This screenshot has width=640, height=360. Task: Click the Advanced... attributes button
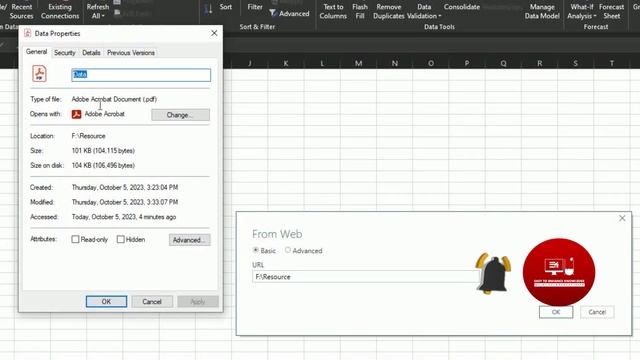tap(190, 240)
